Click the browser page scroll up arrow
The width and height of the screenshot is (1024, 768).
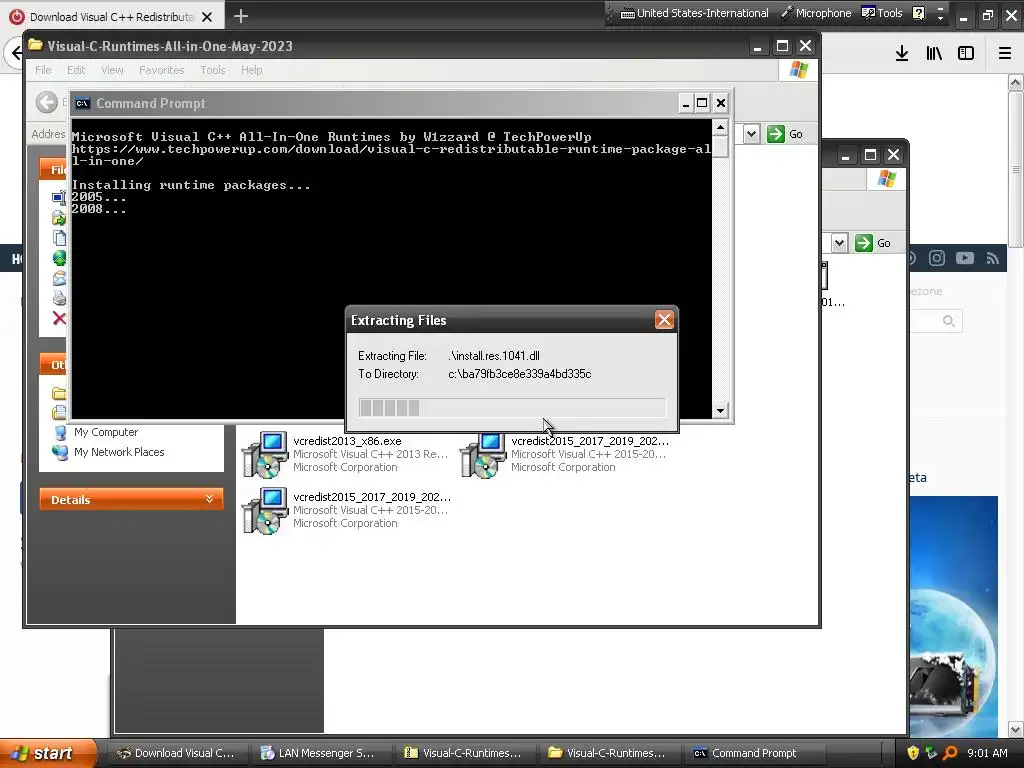[1016, 82]
